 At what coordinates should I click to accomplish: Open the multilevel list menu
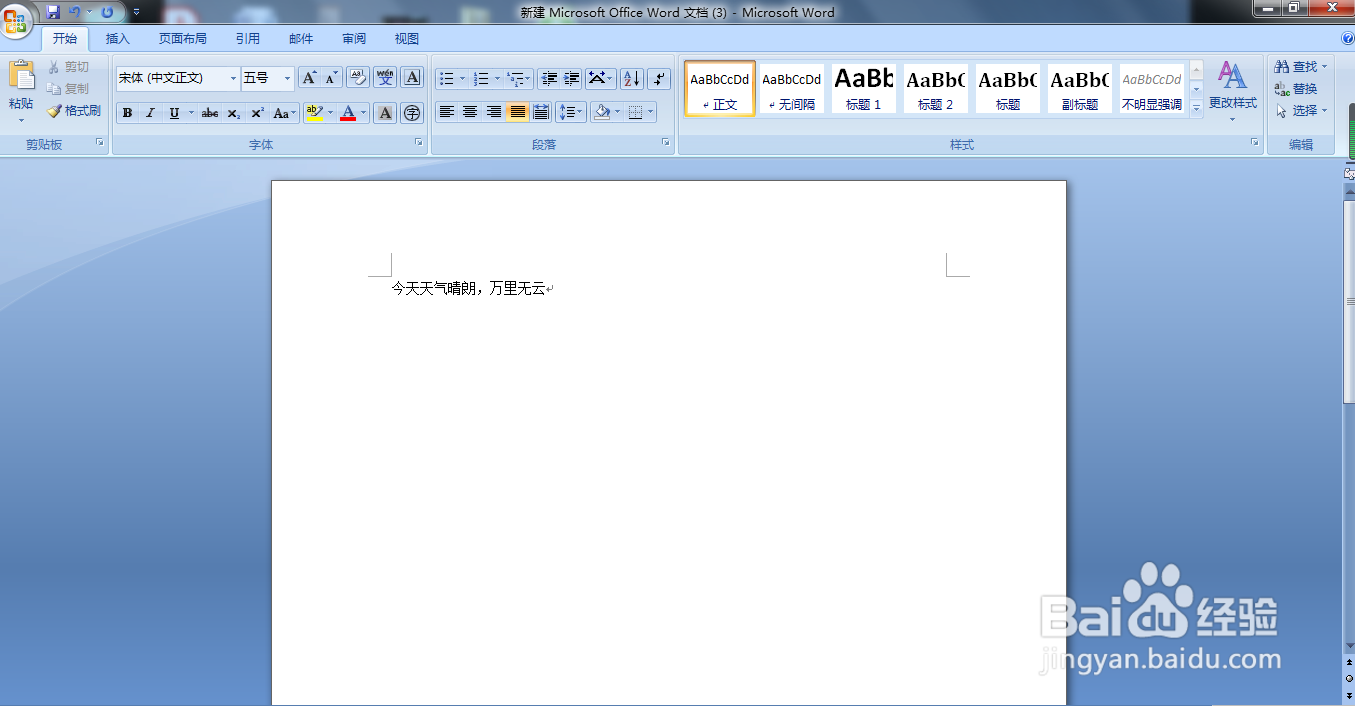[518, 78]
